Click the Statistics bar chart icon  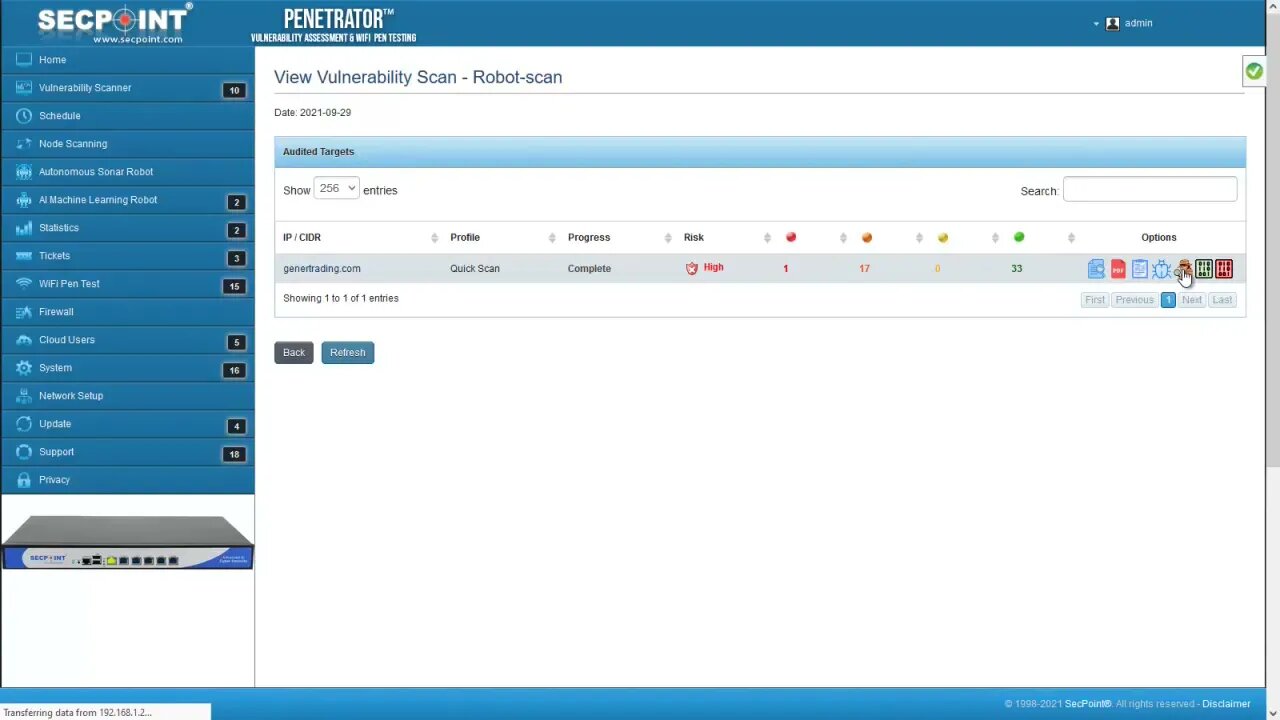[x=24, y=228]
